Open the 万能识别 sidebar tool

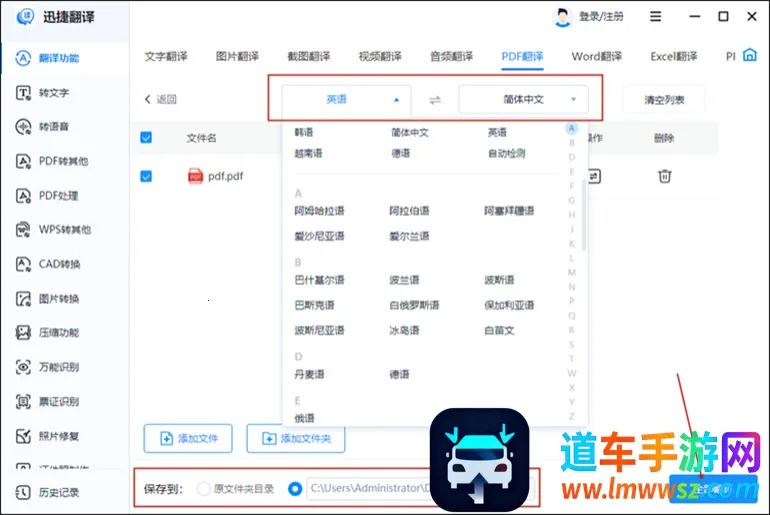(47, 367)
